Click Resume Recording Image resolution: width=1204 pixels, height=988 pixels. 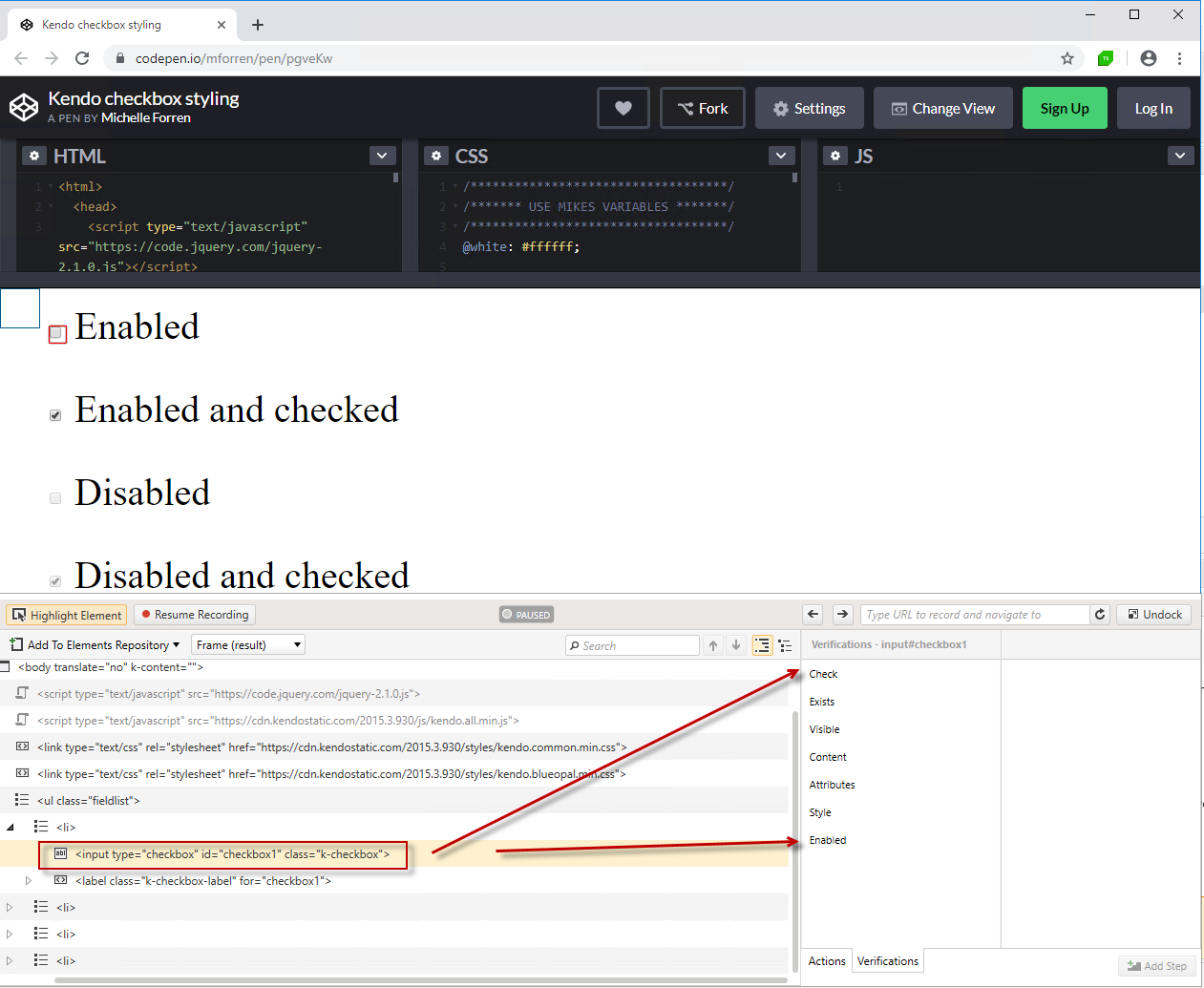194,615
